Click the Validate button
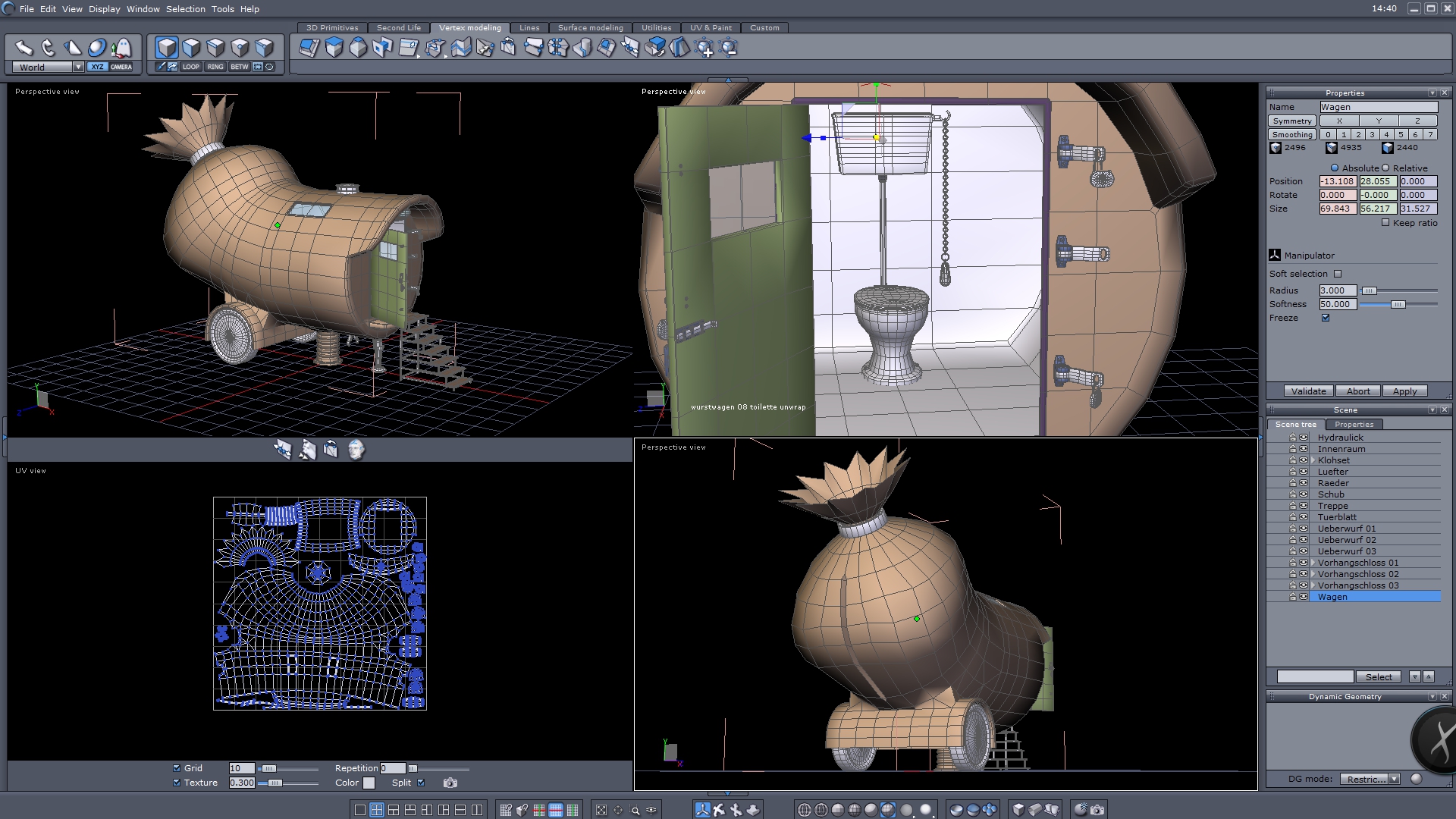Screen dimensions: 1456x819 point(1308,391)
